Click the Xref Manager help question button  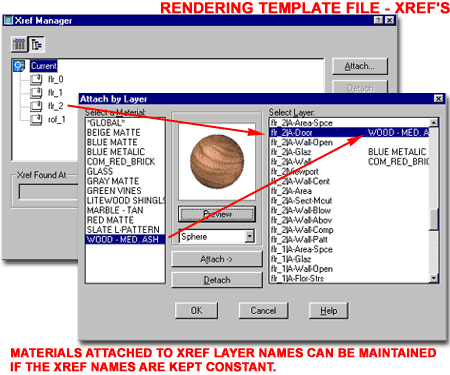[378, 20]
